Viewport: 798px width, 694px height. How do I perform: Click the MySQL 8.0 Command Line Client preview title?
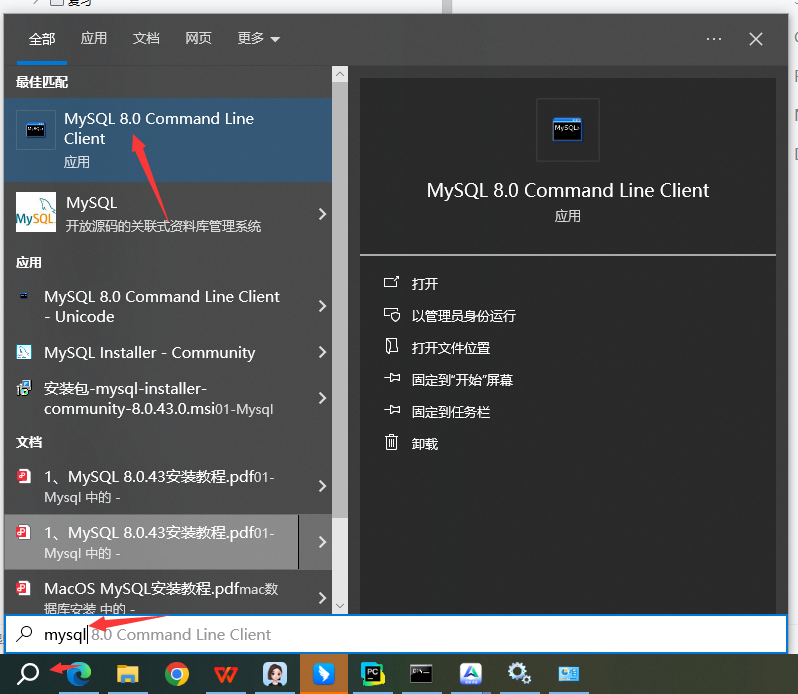click(567, 190)
